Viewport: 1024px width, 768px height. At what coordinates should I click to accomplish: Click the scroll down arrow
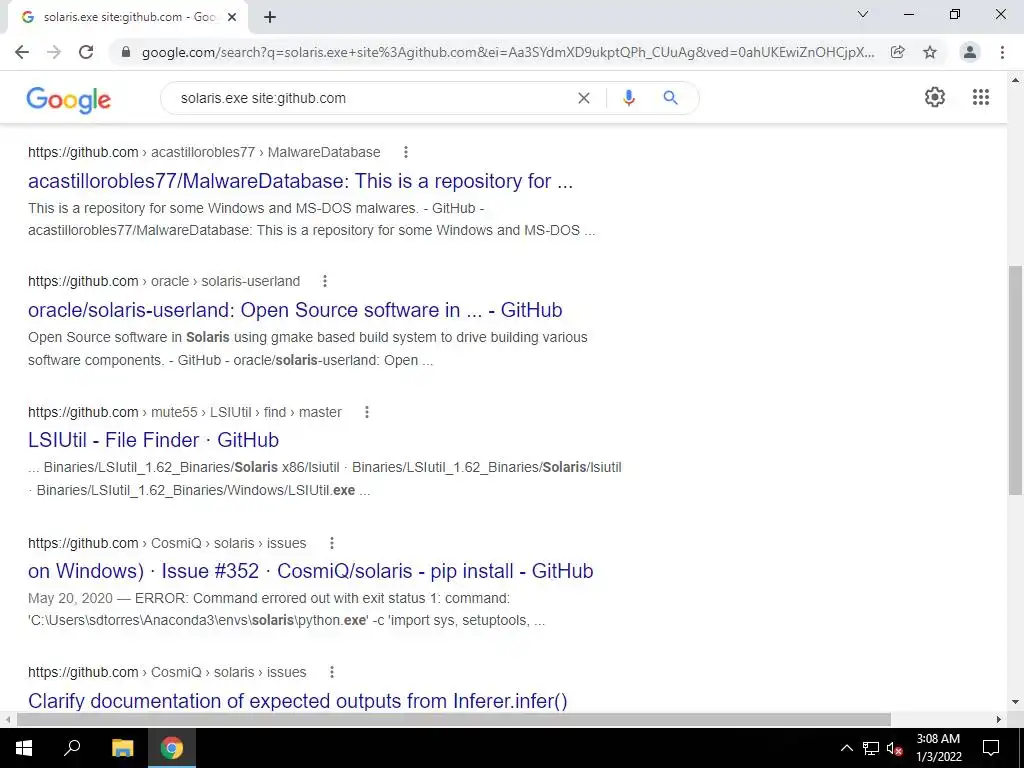[1015, 703]
